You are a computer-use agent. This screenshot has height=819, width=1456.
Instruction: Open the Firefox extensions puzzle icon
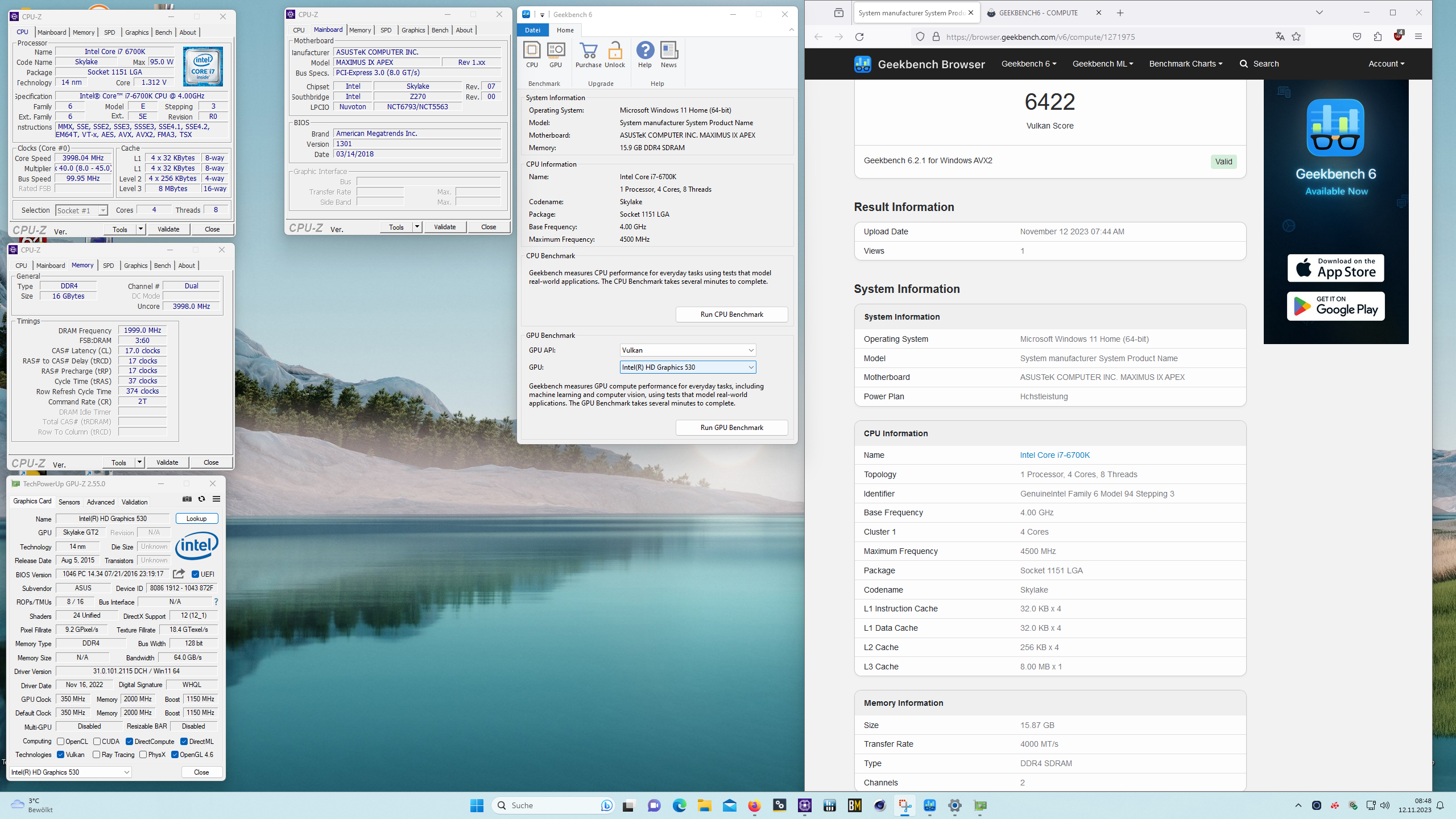[1378, 37]
